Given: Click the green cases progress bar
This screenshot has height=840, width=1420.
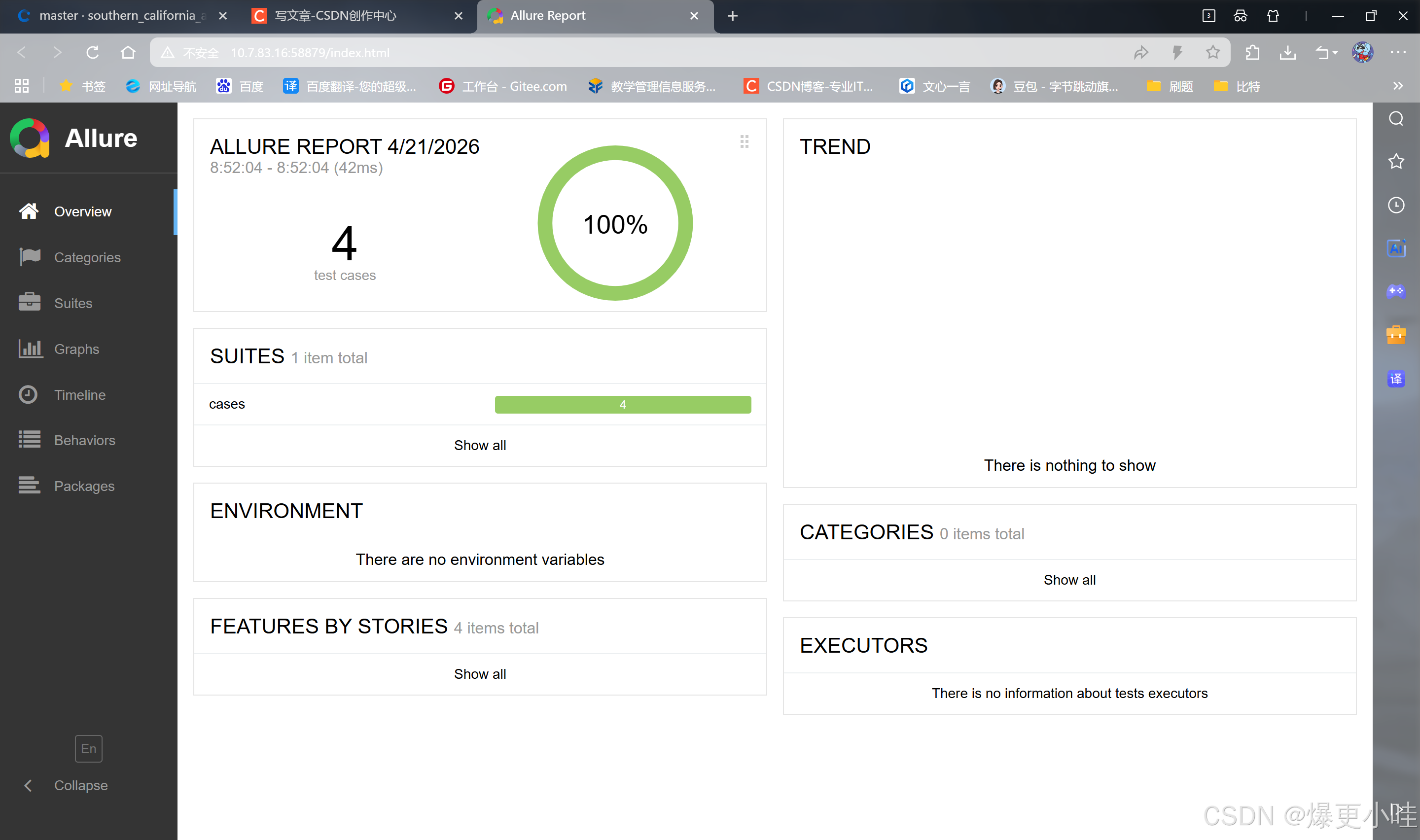Looking at the screenshot, I should (623, 404).
